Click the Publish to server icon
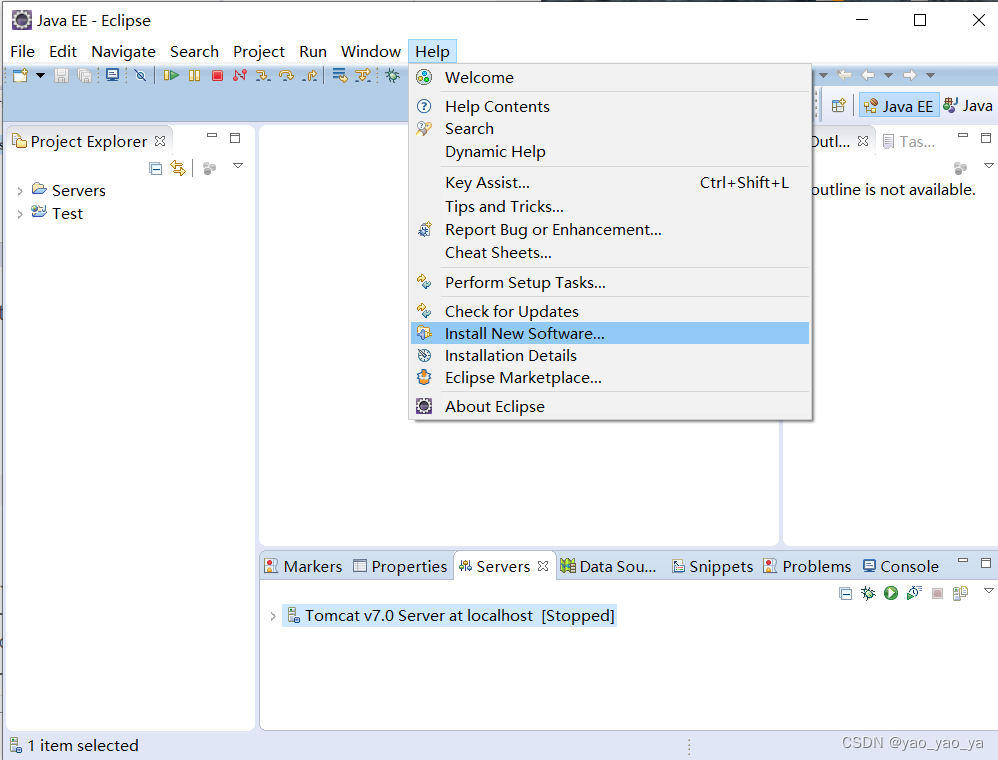 [x=960, y=593]
